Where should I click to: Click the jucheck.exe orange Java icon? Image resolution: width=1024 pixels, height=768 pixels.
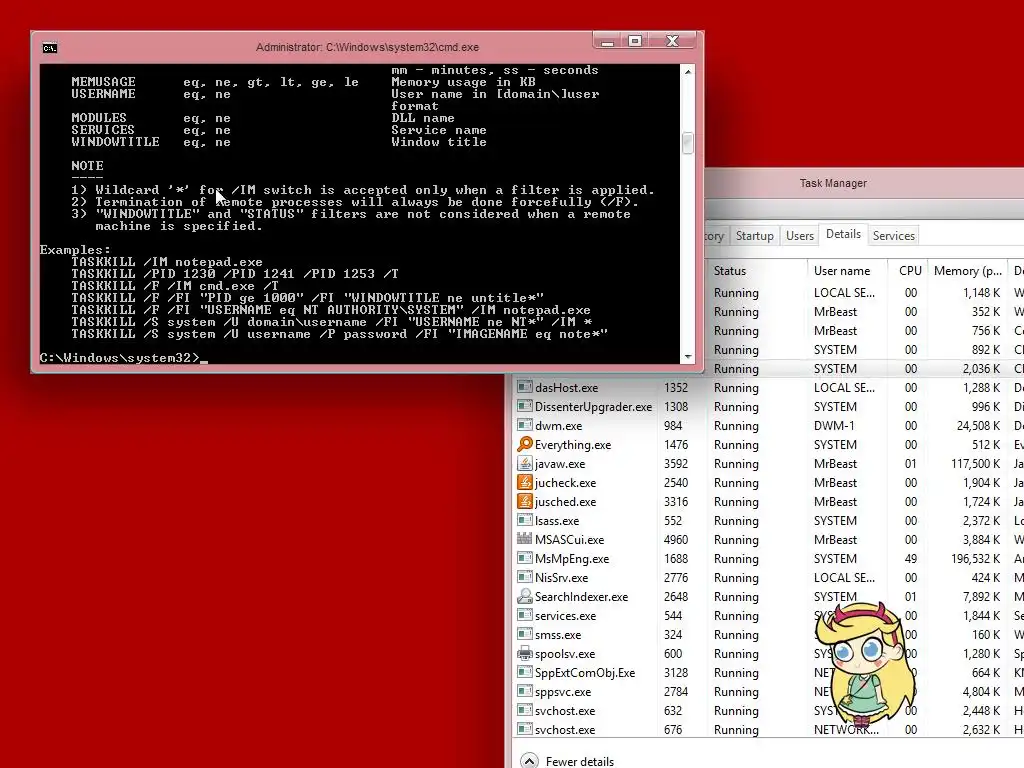[x=524, y=482]
